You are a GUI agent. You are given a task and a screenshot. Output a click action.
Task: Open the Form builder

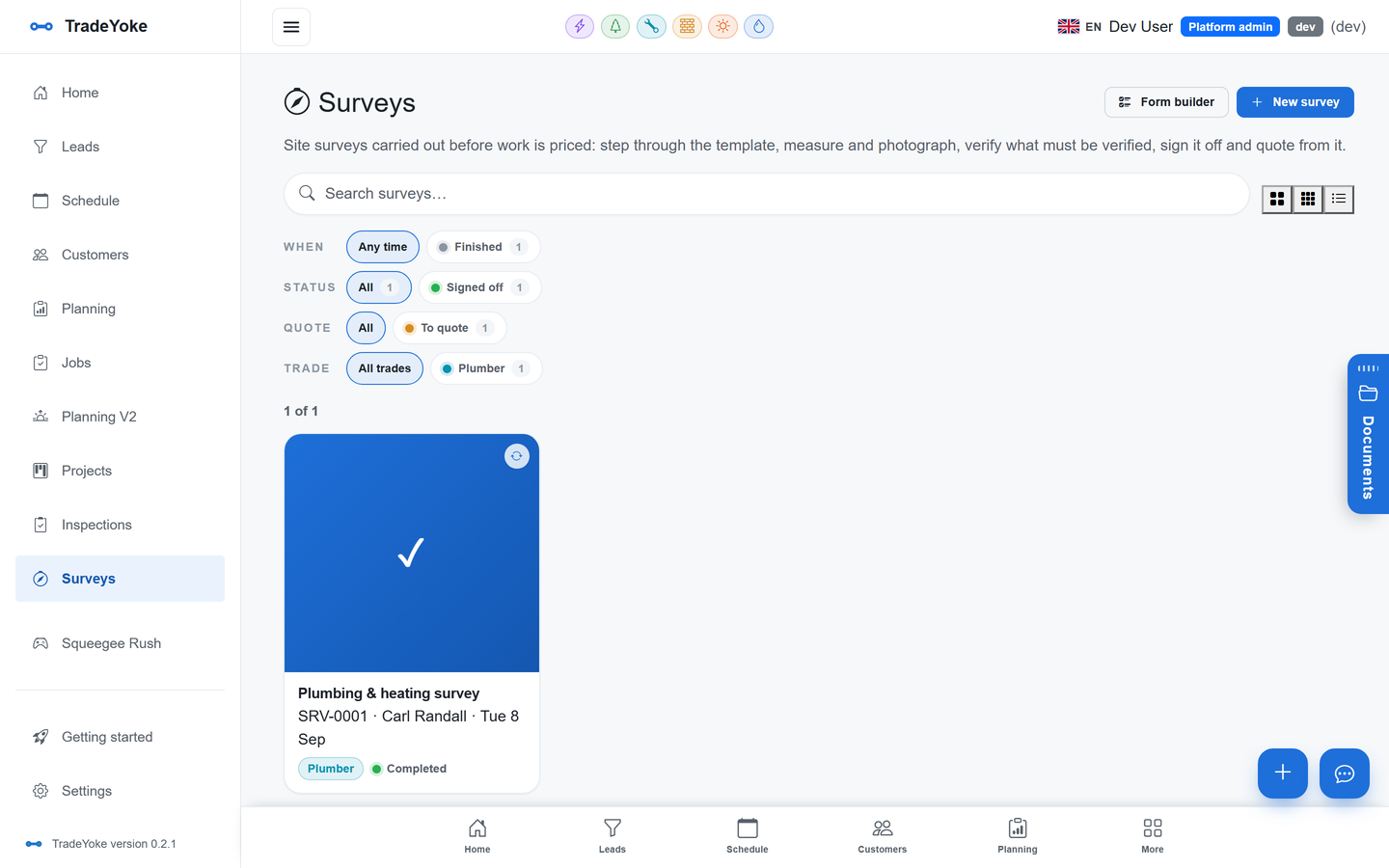click(1166, 102)
